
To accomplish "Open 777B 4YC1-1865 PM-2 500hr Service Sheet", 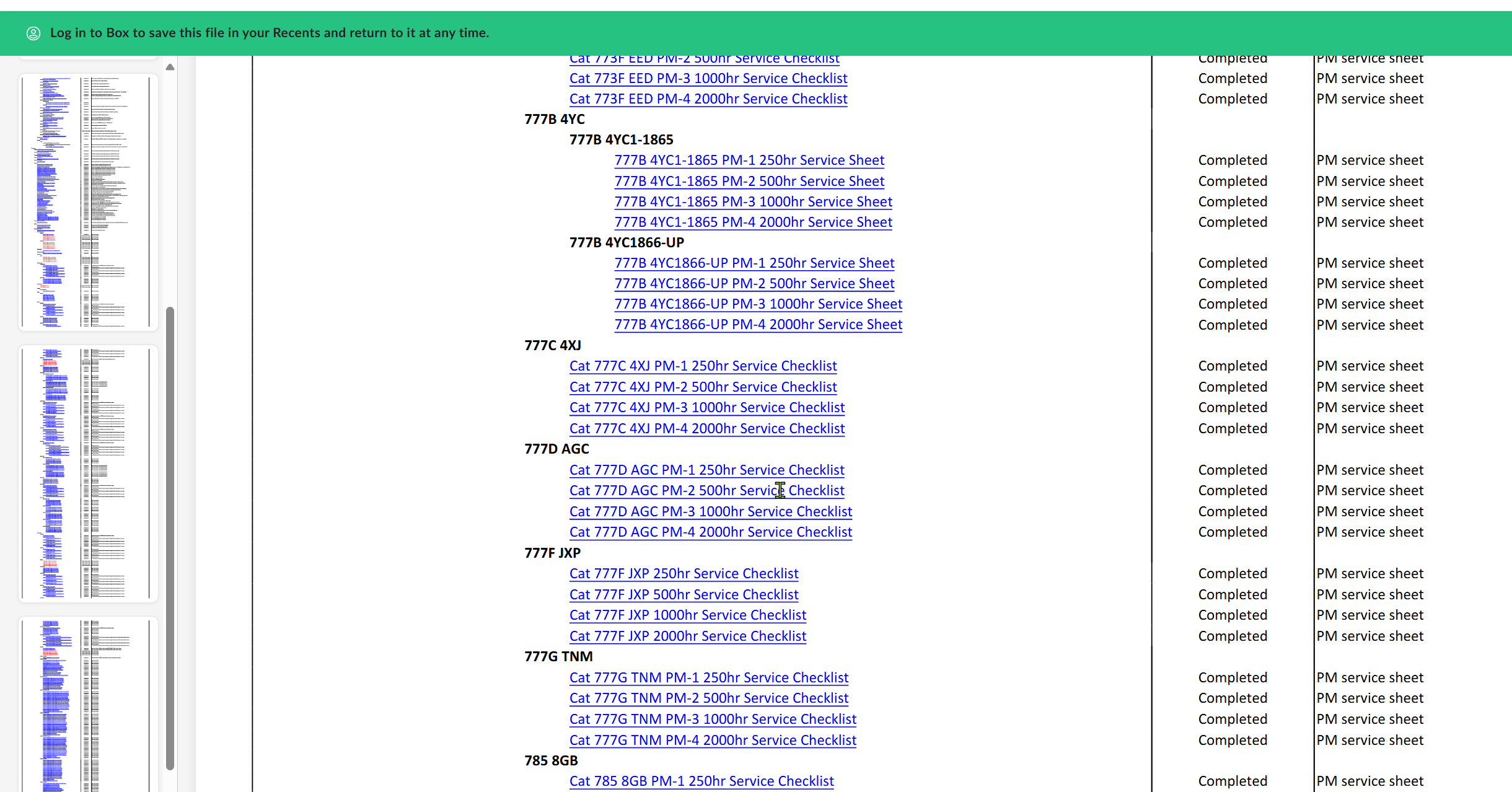I will point(749,181).
